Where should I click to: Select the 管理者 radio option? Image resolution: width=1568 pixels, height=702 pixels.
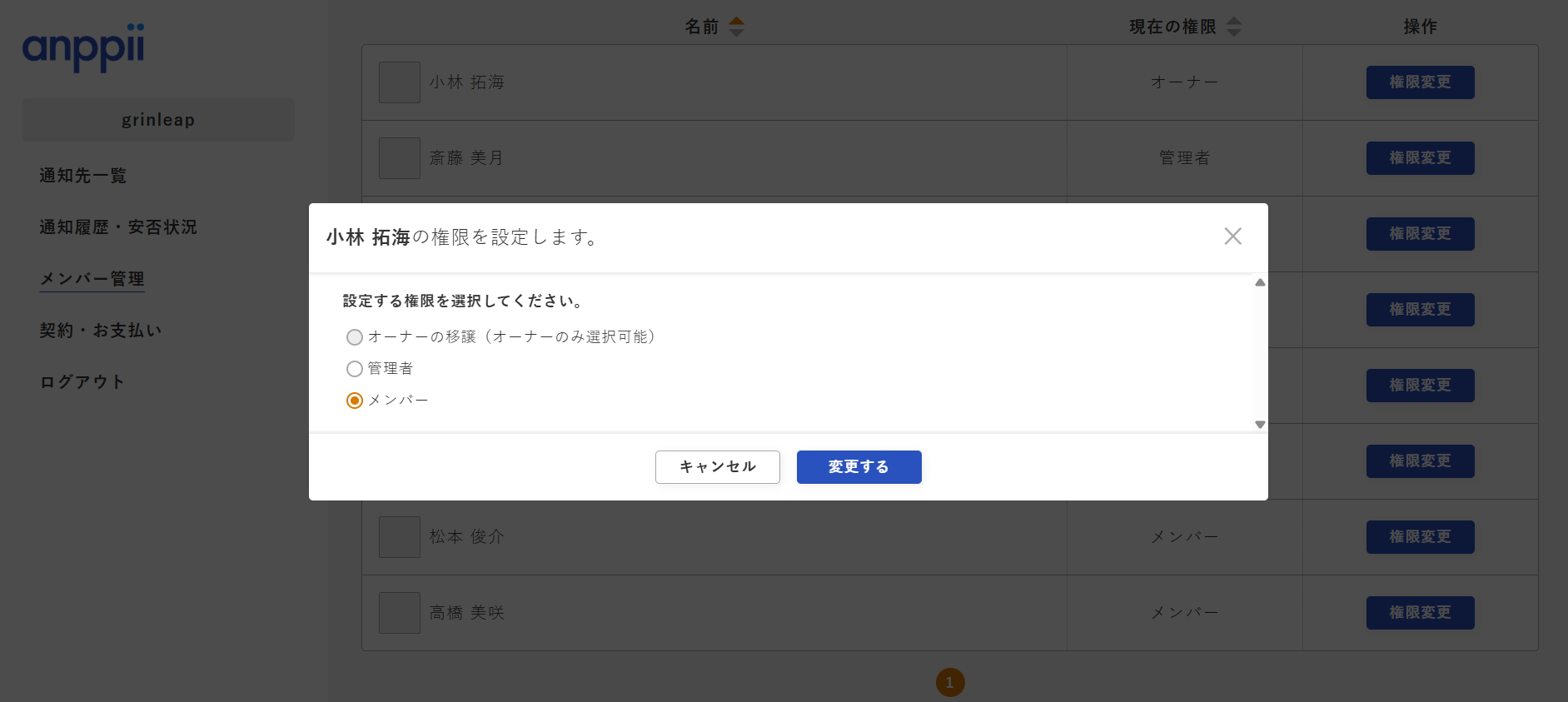pos(355,369)
